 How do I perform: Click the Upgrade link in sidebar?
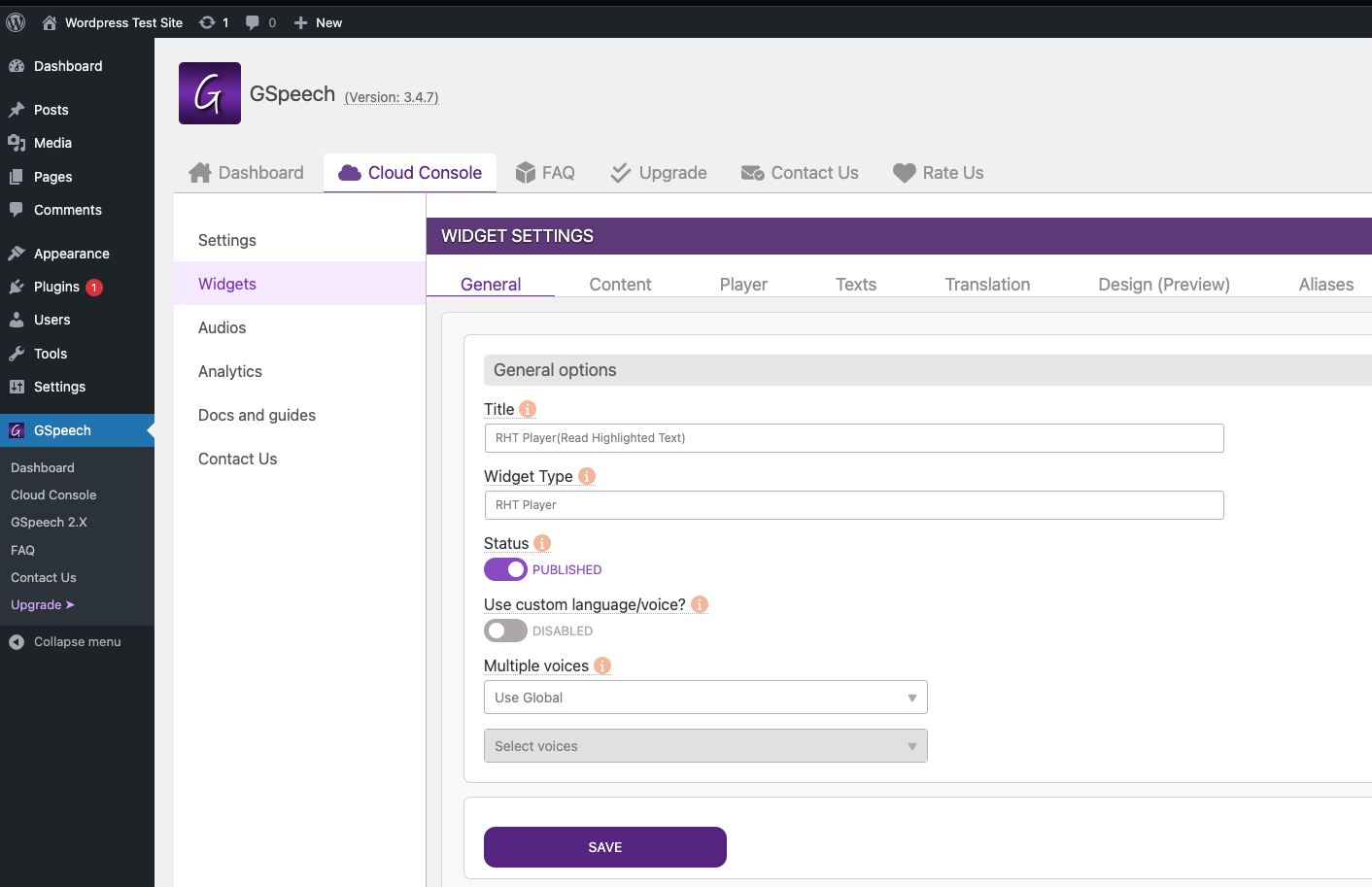(43, 604)
